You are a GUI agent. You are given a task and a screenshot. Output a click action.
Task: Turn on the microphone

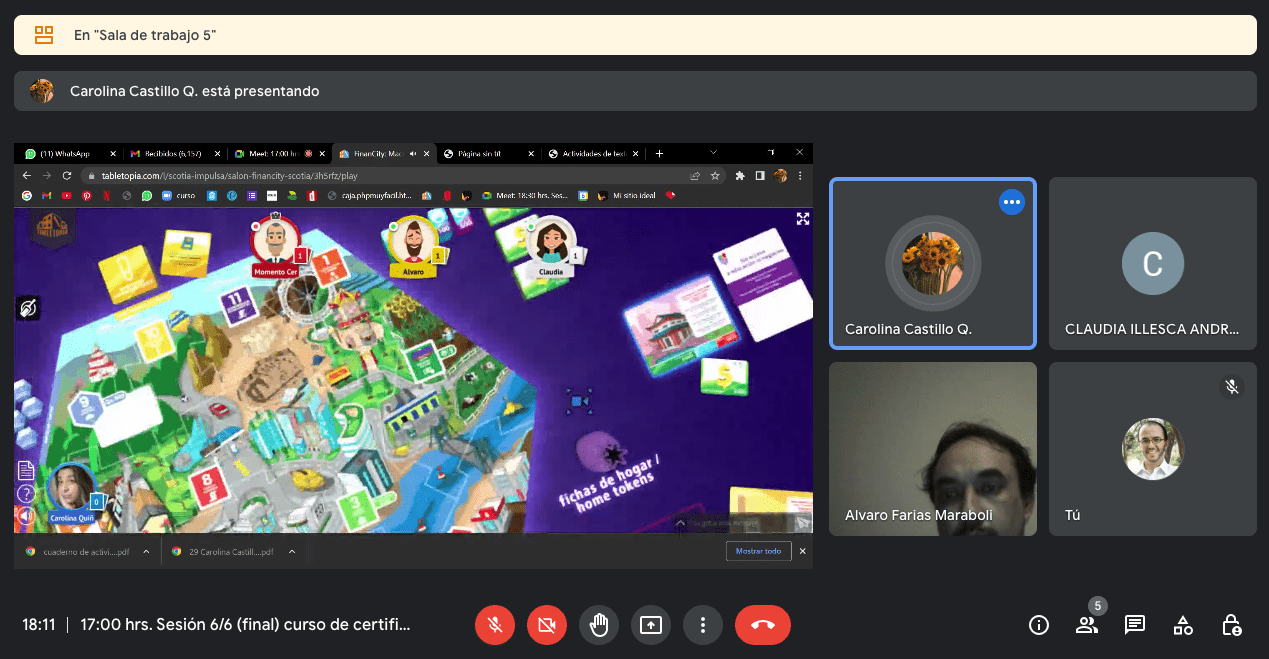[495, 625]
